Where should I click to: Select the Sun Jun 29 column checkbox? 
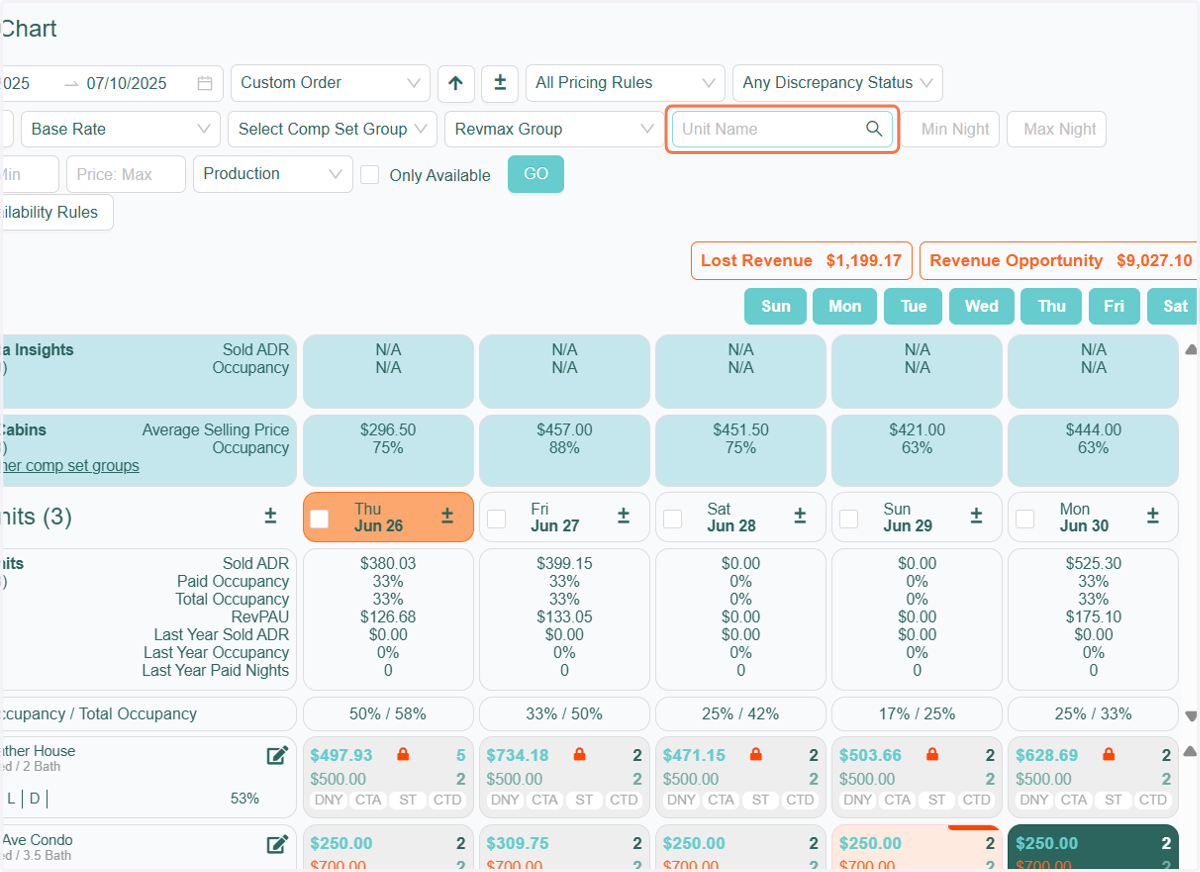848,518
